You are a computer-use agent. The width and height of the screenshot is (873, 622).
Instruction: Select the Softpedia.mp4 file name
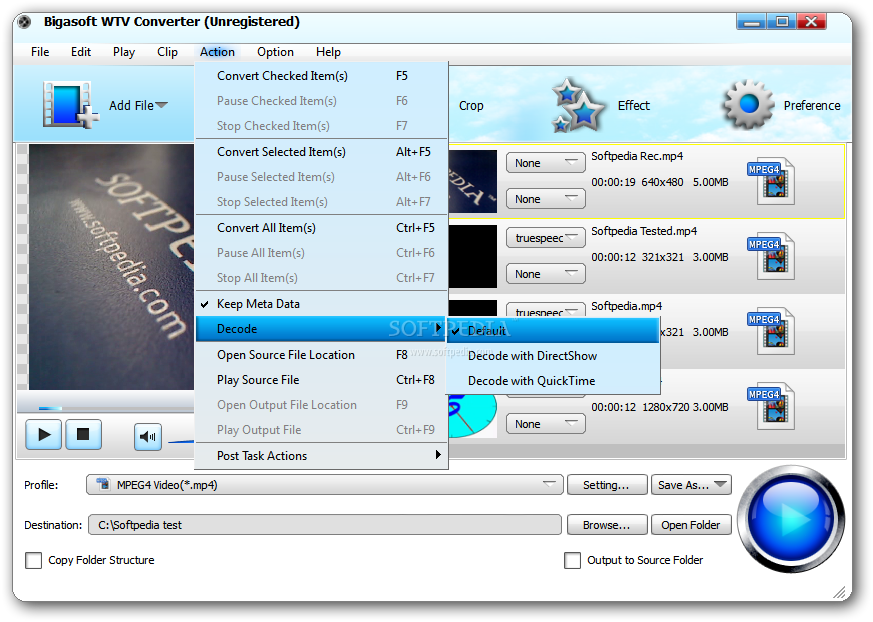[626, 306]
